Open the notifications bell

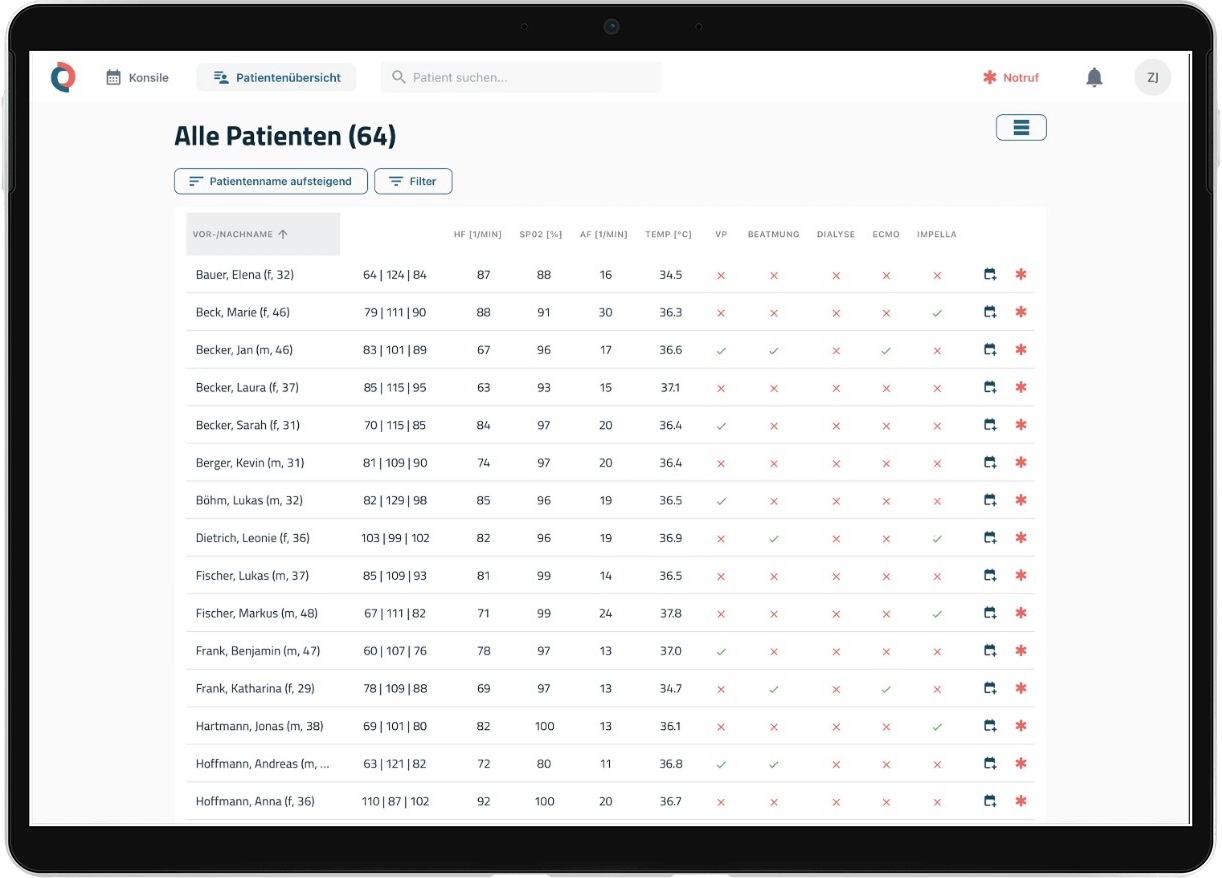tap(1094, 77)
